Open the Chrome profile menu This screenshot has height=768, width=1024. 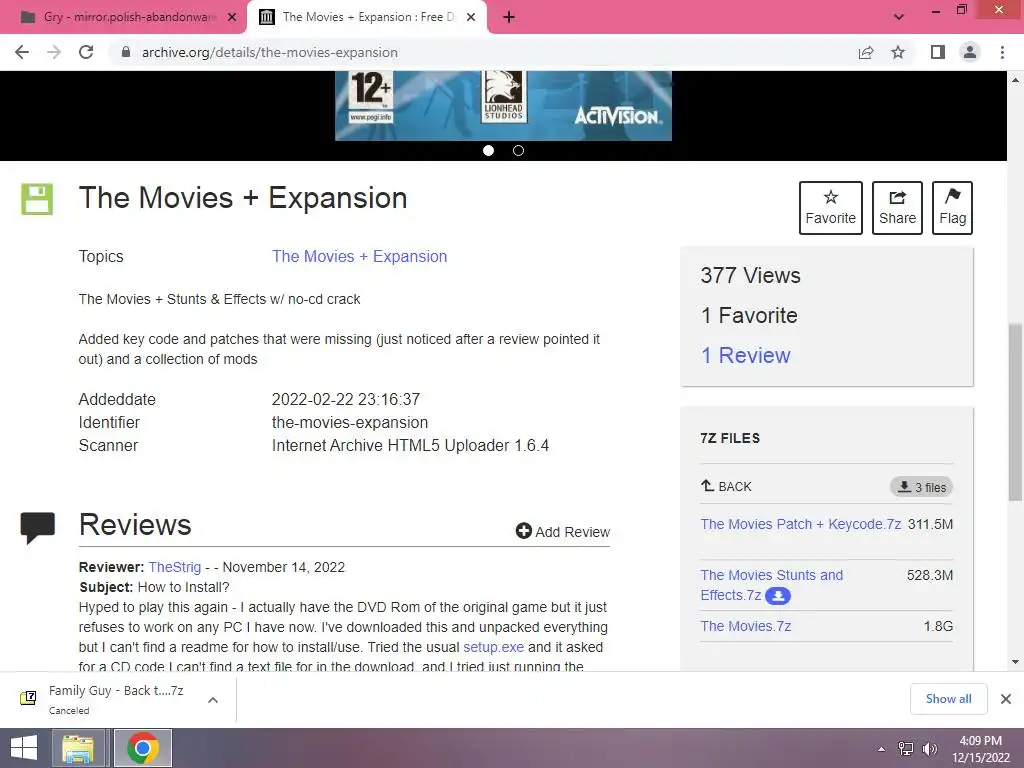[x=970, y=52]
